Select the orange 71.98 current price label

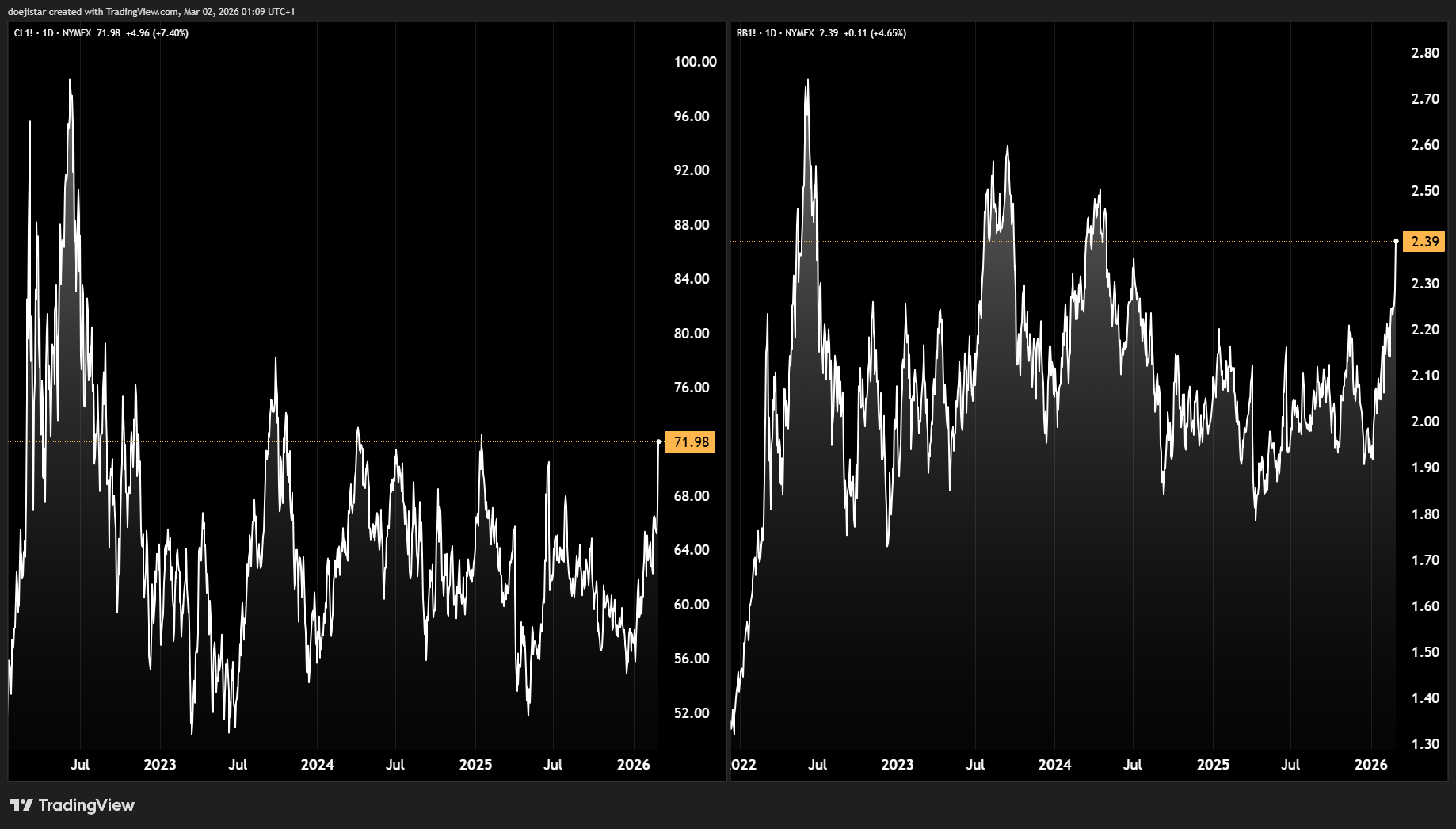pos(690,442)
